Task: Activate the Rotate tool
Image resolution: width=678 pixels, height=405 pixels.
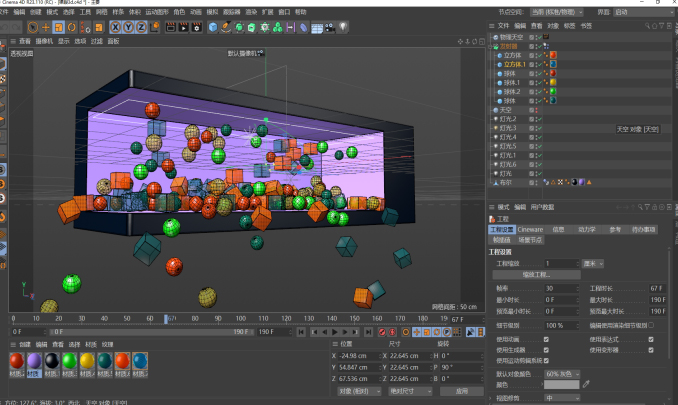Action: pos(71,28)
